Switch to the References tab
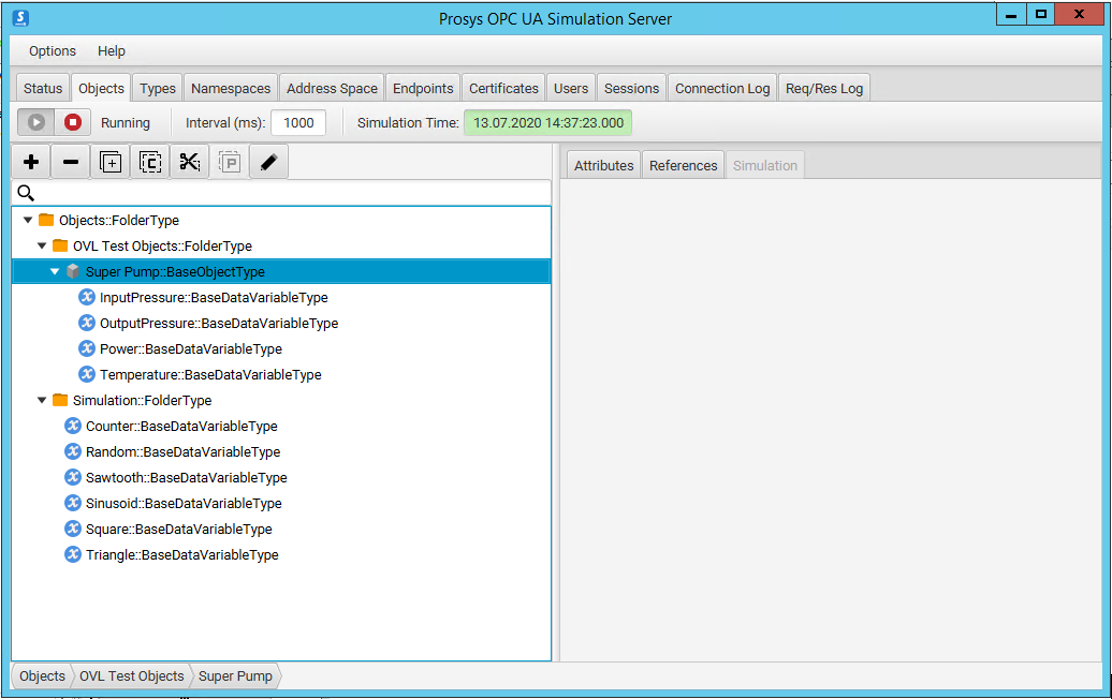Screen dimensions: 1112x700 [x=683, y=164]
